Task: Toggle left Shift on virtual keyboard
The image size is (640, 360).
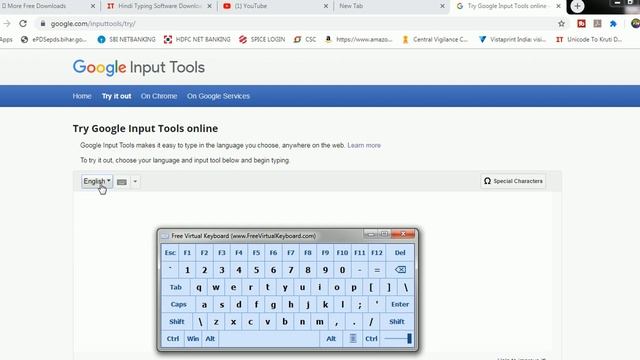Action: [x=177, y=321]
